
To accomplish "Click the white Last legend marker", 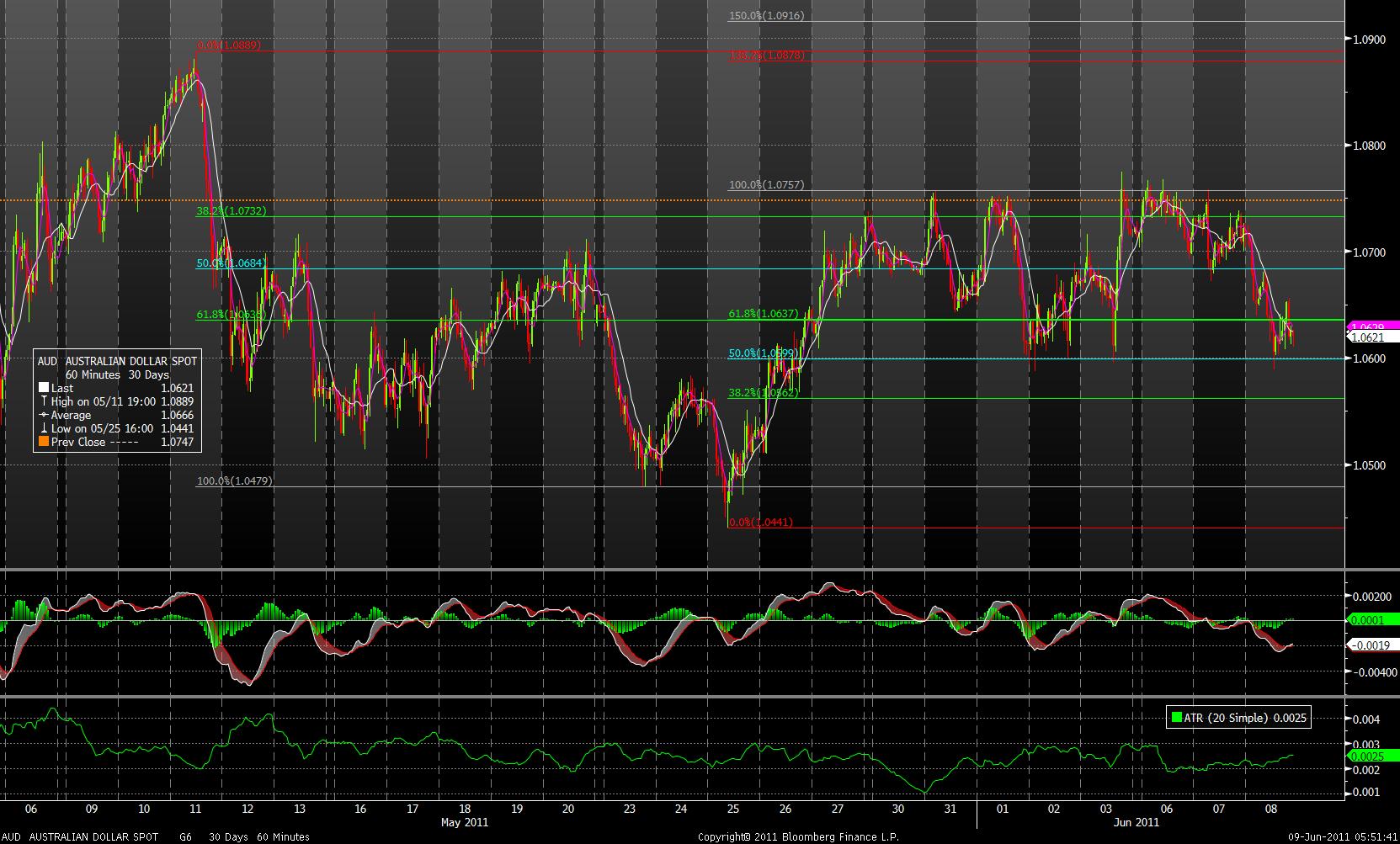I will 44,388.
